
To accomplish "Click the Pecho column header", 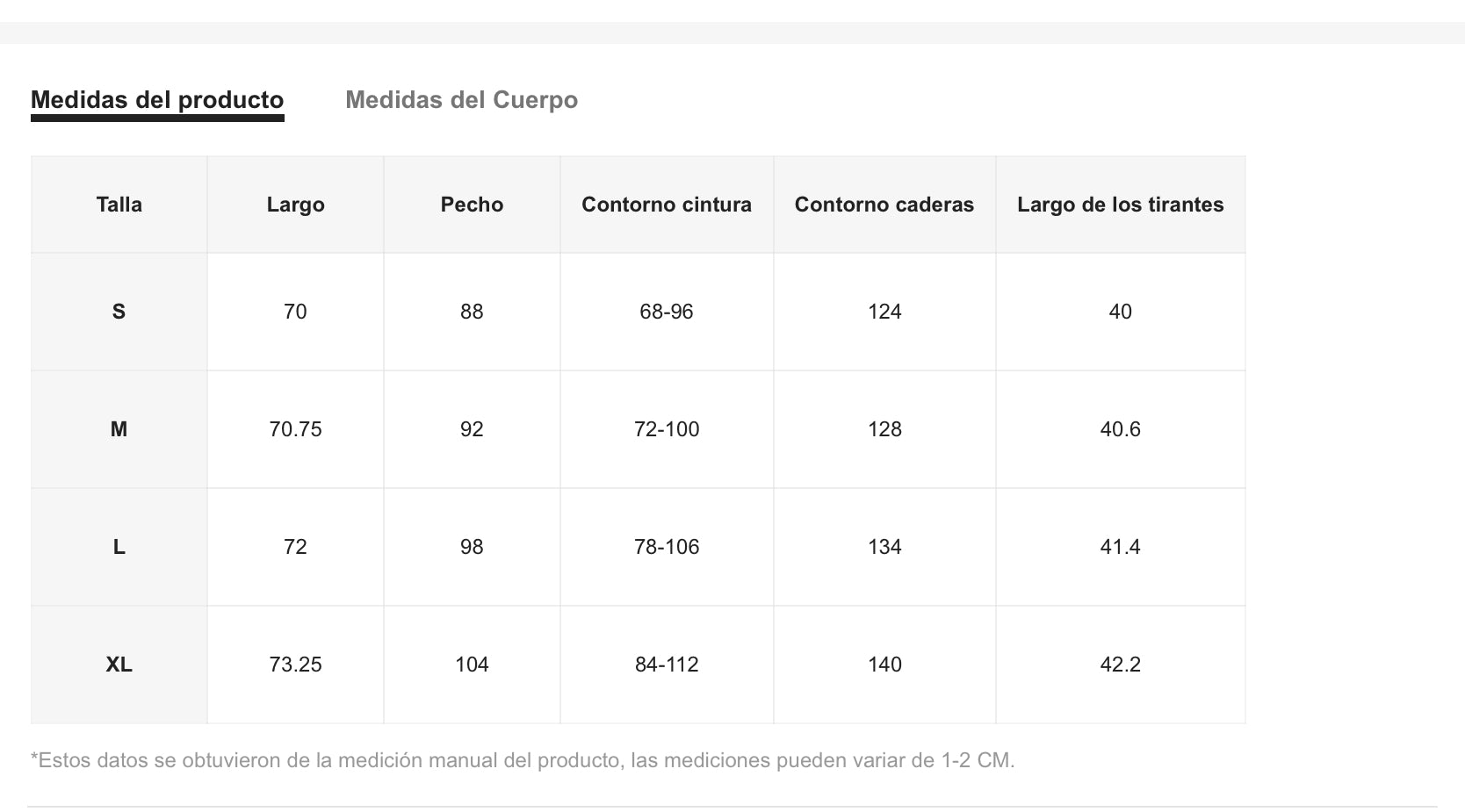I will pyautogui.click(x=472, y=205).
